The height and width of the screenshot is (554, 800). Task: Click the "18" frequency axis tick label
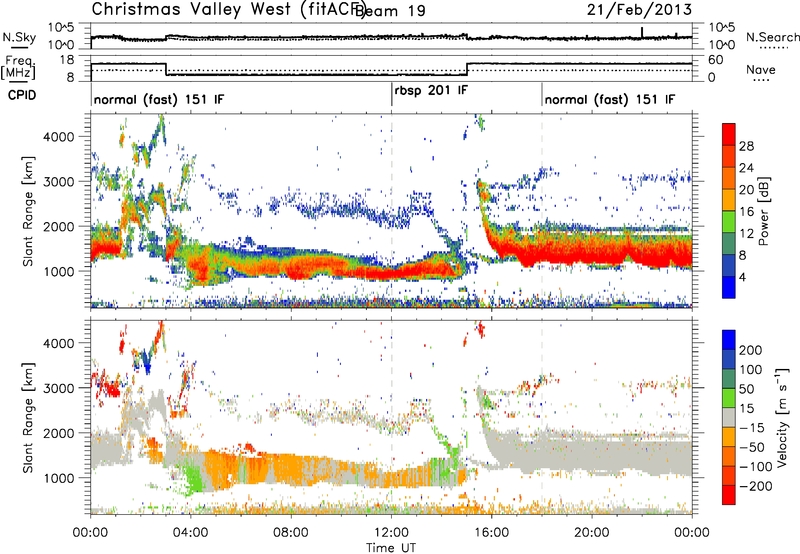[66, 60]
